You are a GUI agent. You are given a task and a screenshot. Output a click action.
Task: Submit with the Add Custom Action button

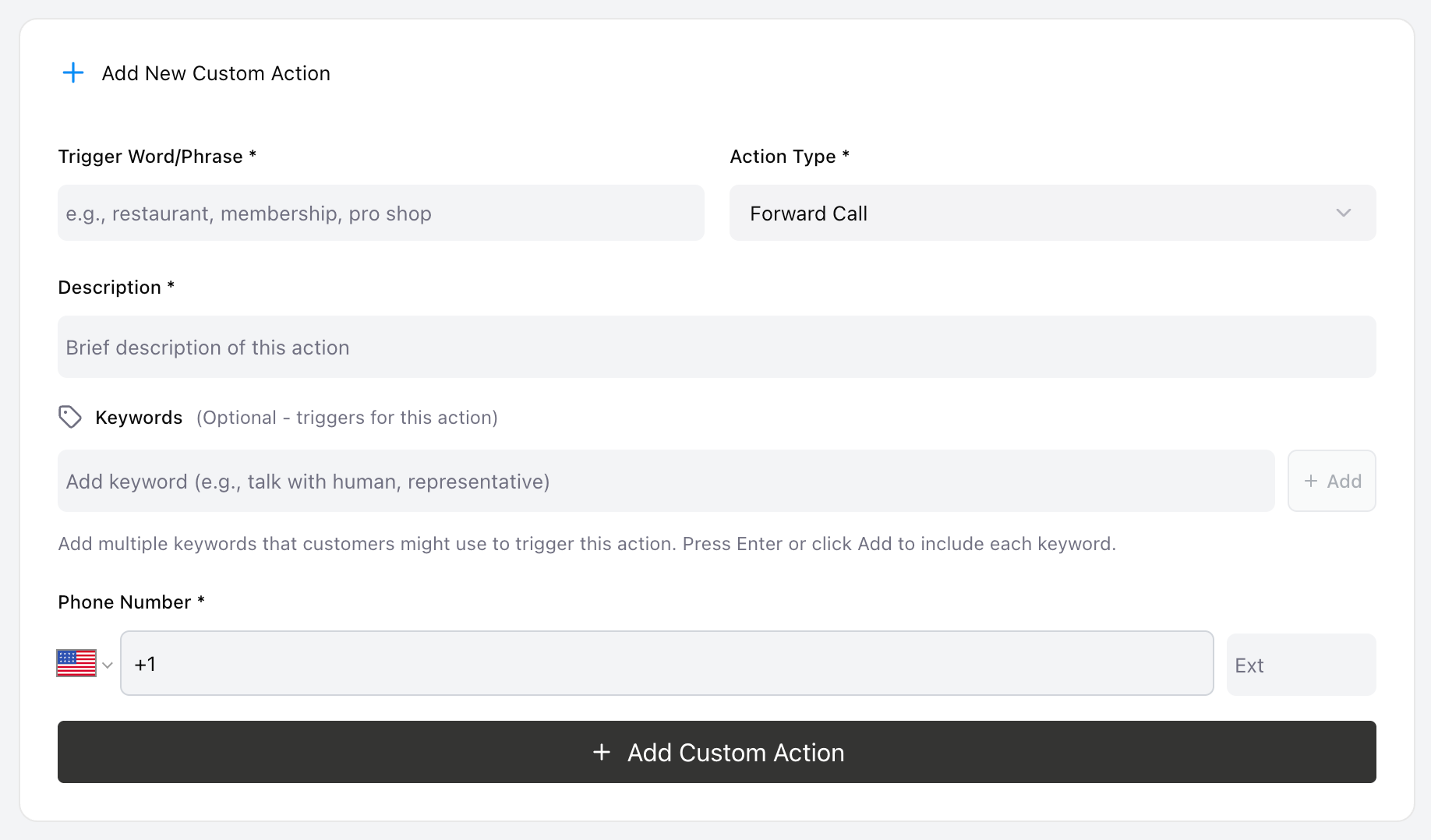[716, 752]
